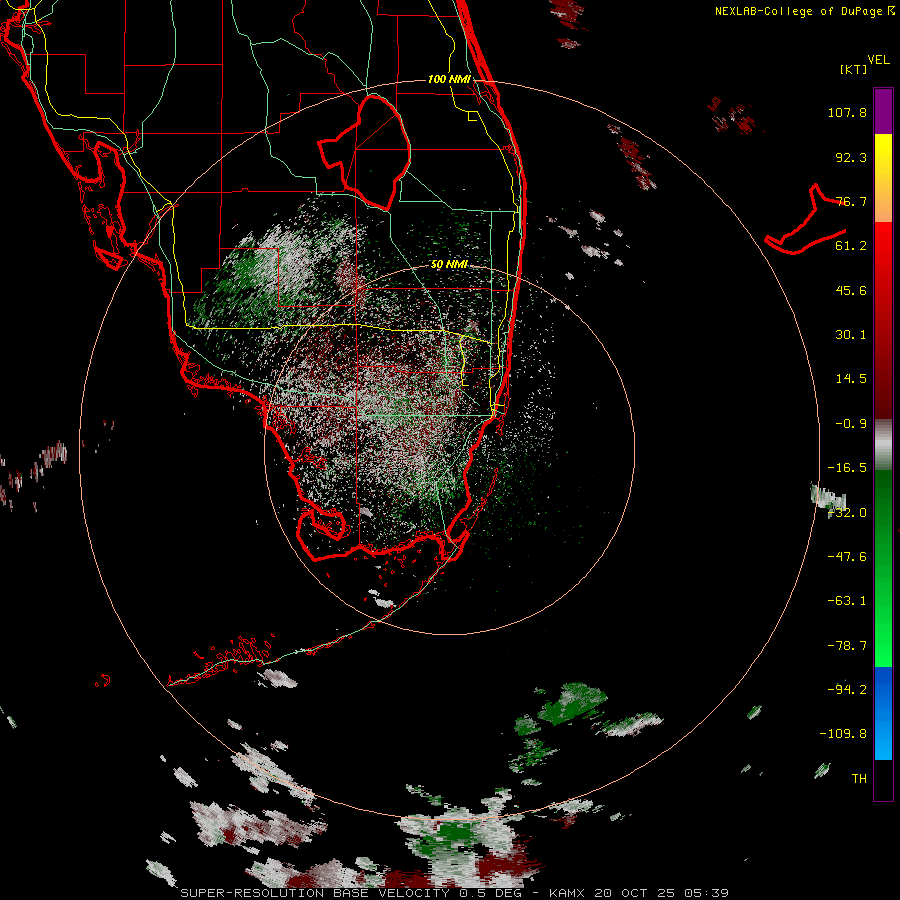Click the 61.2 scale value
Viewport: 900px width, 900px height.
(x=851, y=246)
